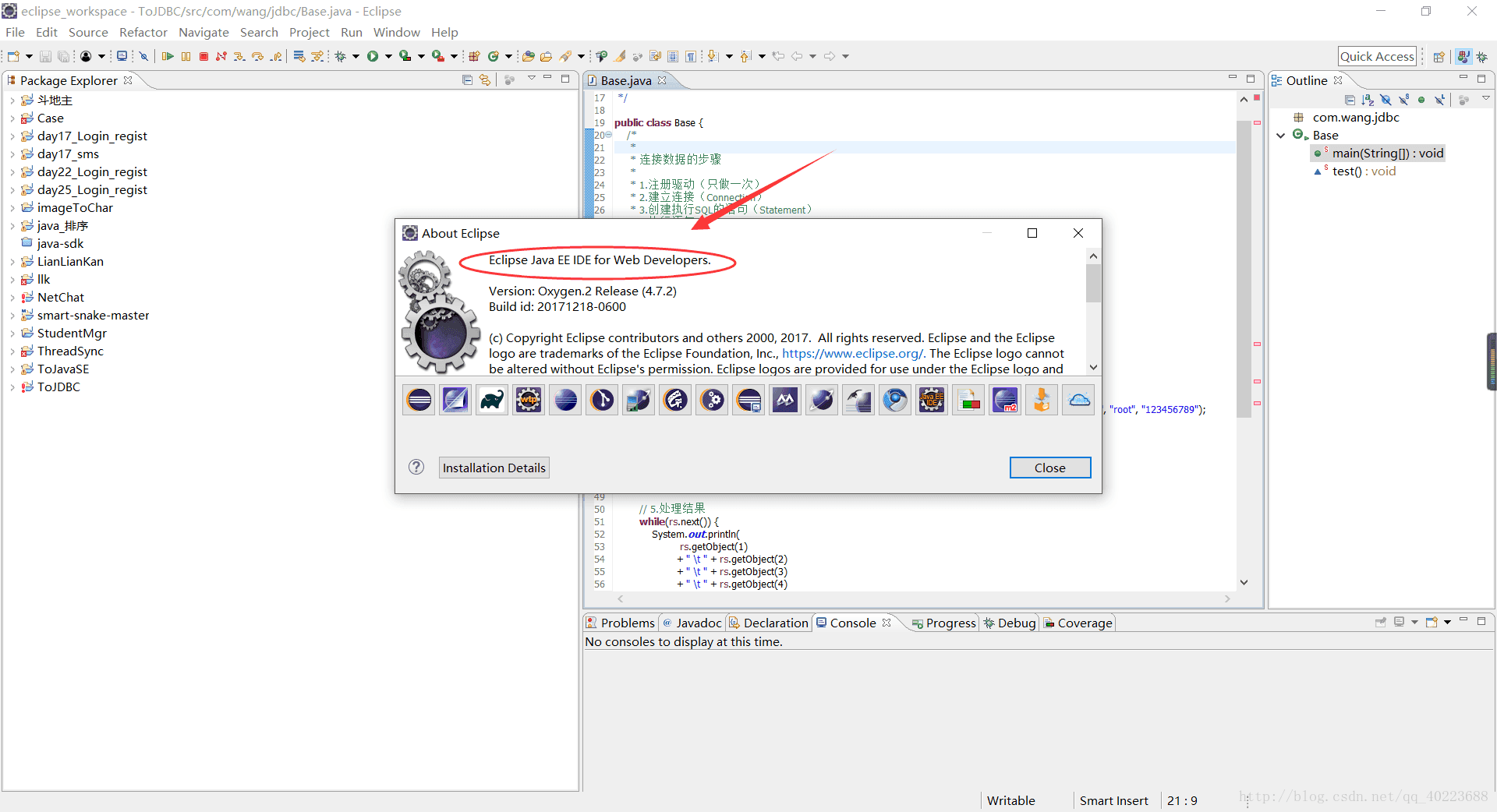The image size is (1497, 812).
Task: Toggle Hide Local Types in Outline
Action: (x=1439, y=100)
